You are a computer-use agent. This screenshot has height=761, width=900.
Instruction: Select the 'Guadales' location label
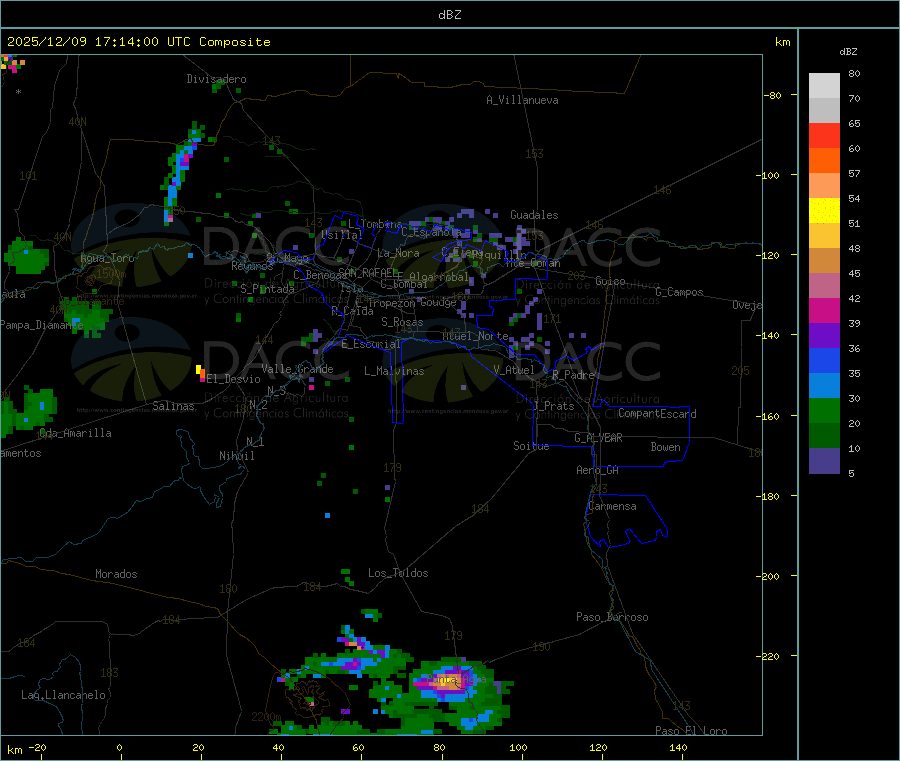(x=534, y=215)
